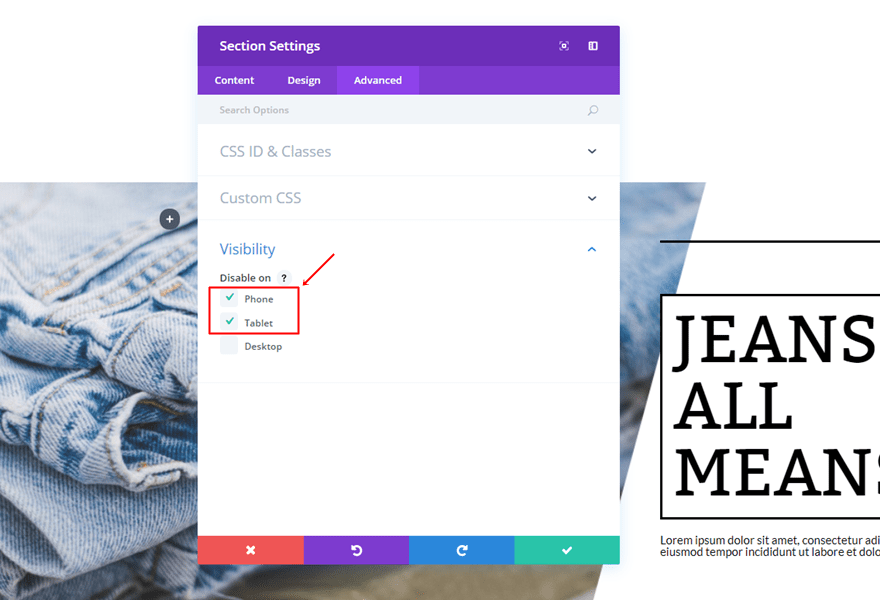Uncheck the Tablet checkbox
Screen dimensions: 880x600
(229, 322)
